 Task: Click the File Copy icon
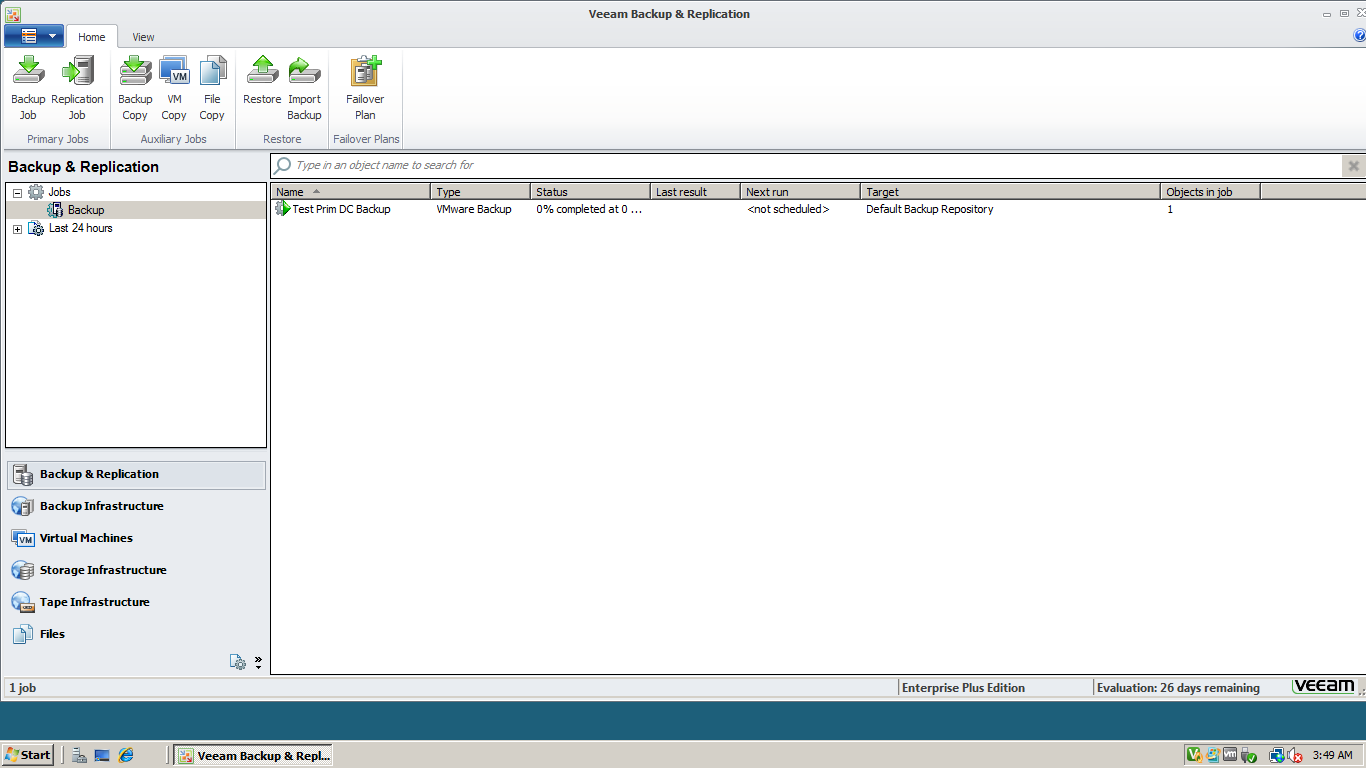point(212,85)
